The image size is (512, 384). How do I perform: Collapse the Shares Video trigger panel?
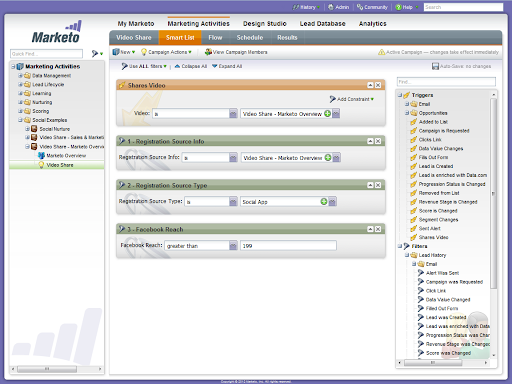click(x=370, y=85)
